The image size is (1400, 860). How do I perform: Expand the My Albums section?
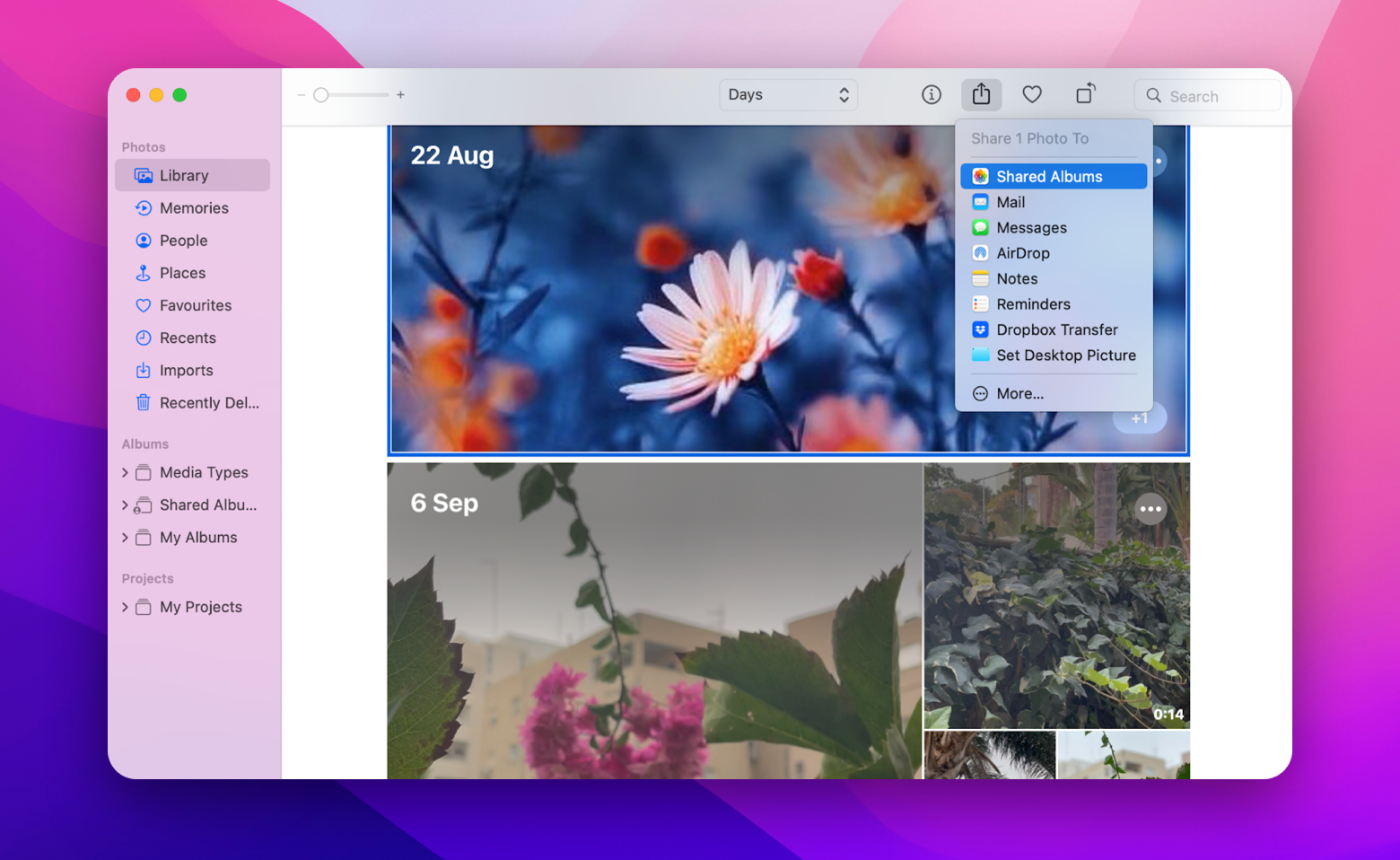point(125,537)
